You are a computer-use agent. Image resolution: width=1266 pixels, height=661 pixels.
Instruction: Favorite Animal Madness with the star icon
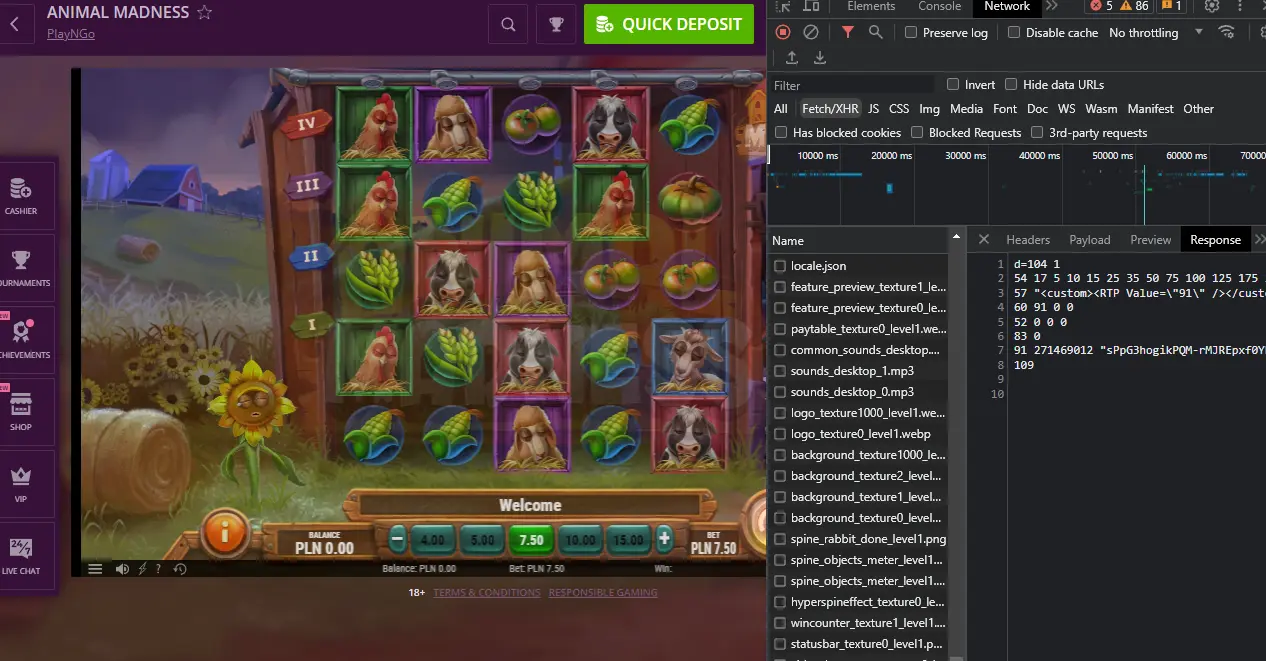click(x=204, y=13)
